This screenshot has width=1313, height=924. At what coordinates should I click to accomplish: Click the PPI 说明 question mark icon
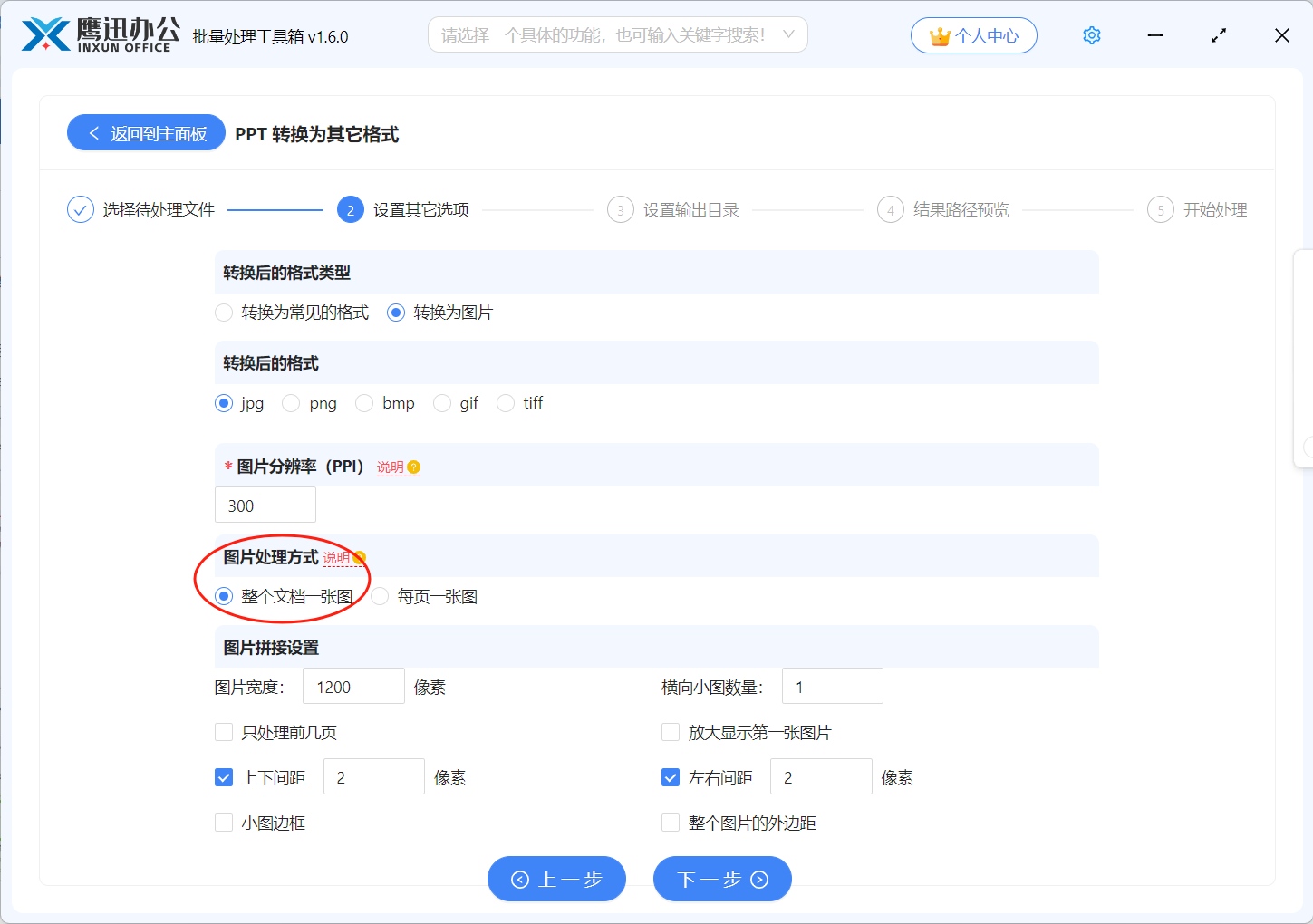click(x=414, y=467)
